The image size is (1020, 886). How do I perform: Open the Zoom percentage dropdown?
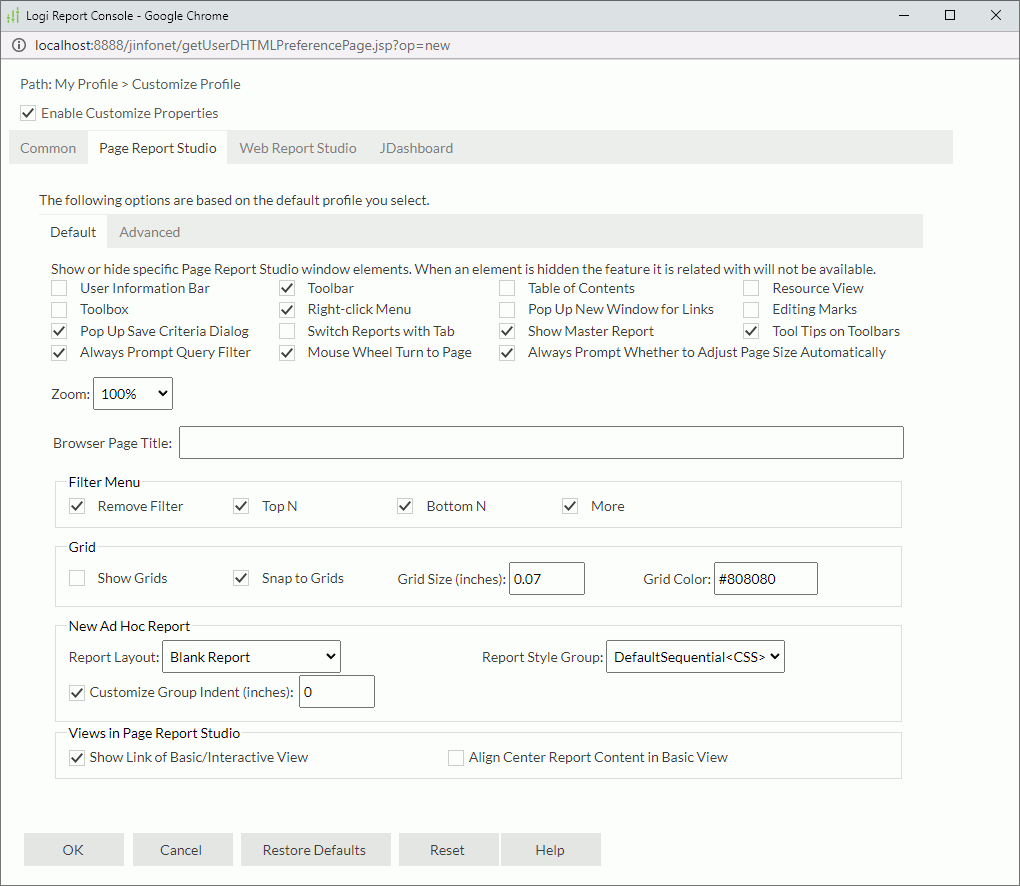tap(133, 394)
